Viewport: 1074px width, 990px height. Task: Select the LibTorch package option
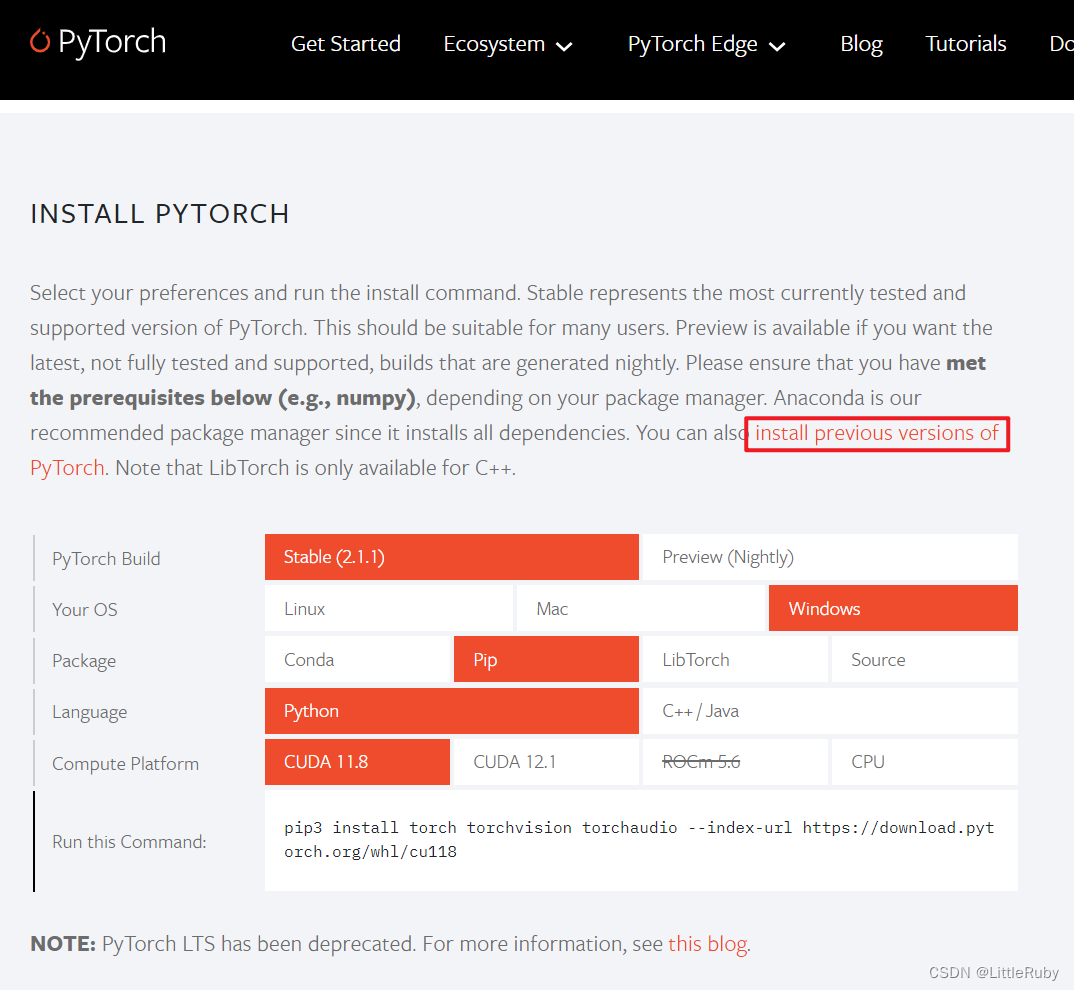pos(735,659)
